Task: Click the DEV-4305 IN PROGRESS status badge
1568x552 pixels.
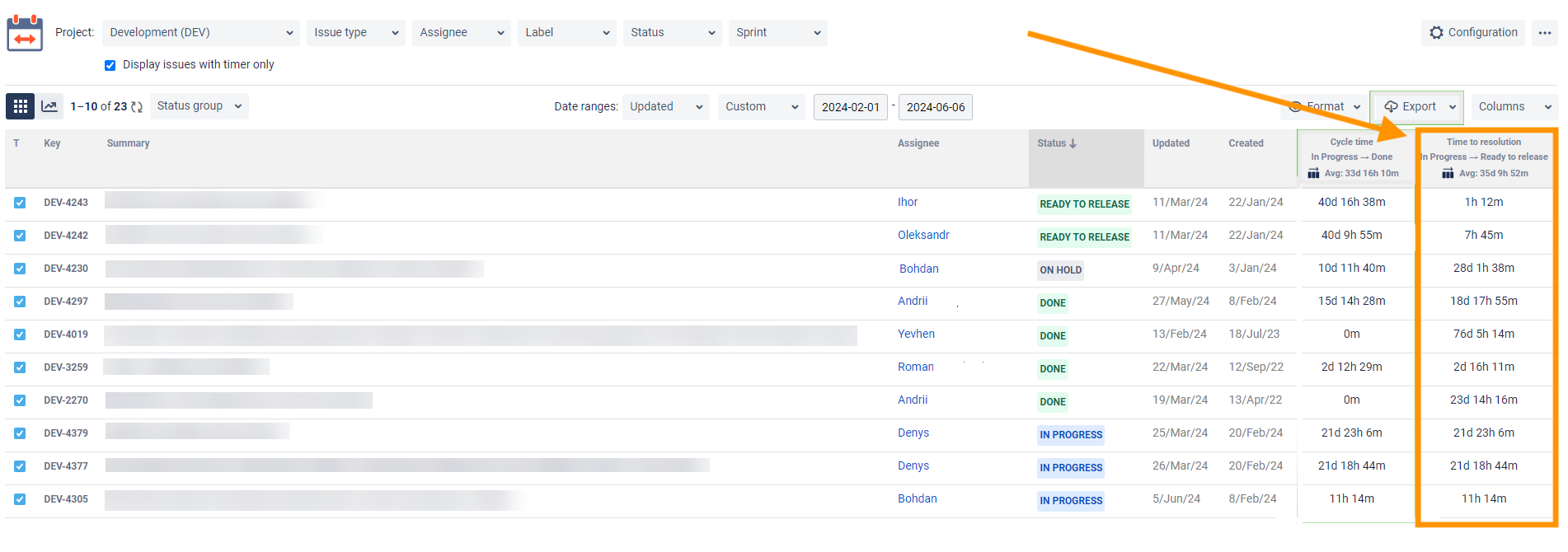Action: [x=1071, y=501]
